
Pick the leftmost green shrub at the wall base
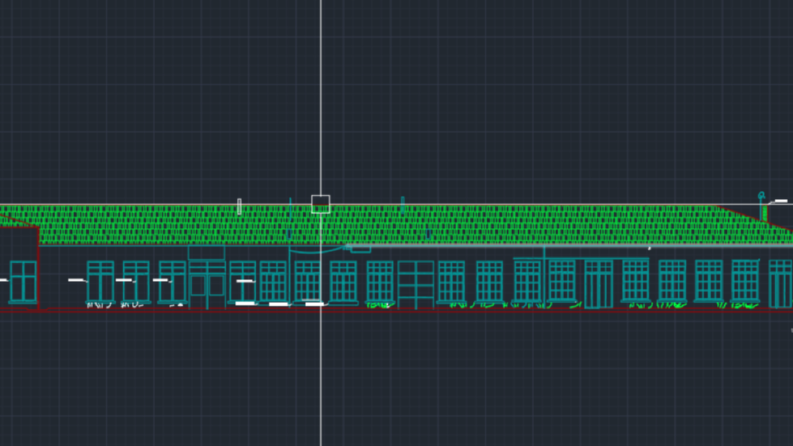tap(380, 305)
